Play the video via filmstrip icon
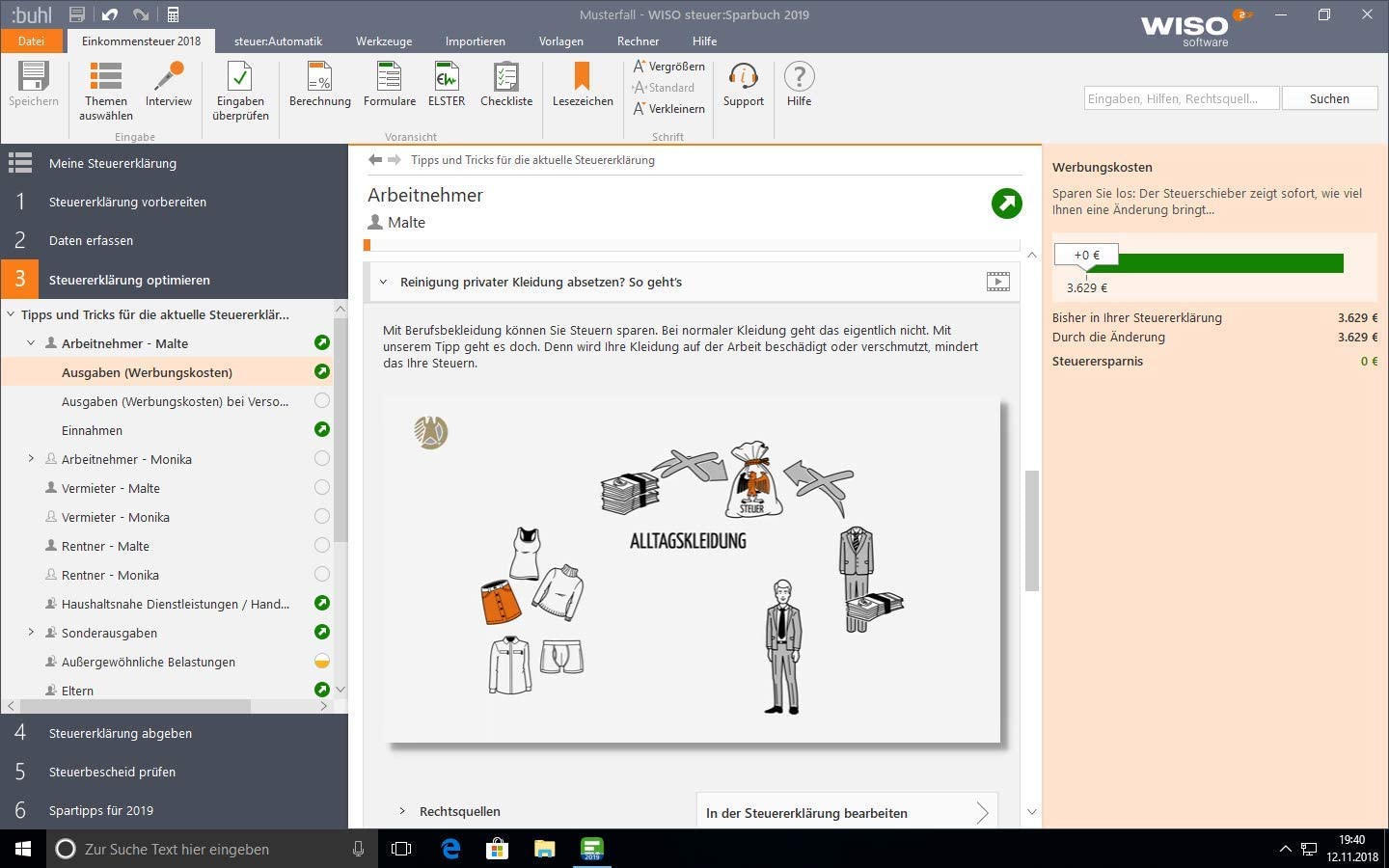Image resolution: width=1389 pixels, height=868 pixels. 998,282
